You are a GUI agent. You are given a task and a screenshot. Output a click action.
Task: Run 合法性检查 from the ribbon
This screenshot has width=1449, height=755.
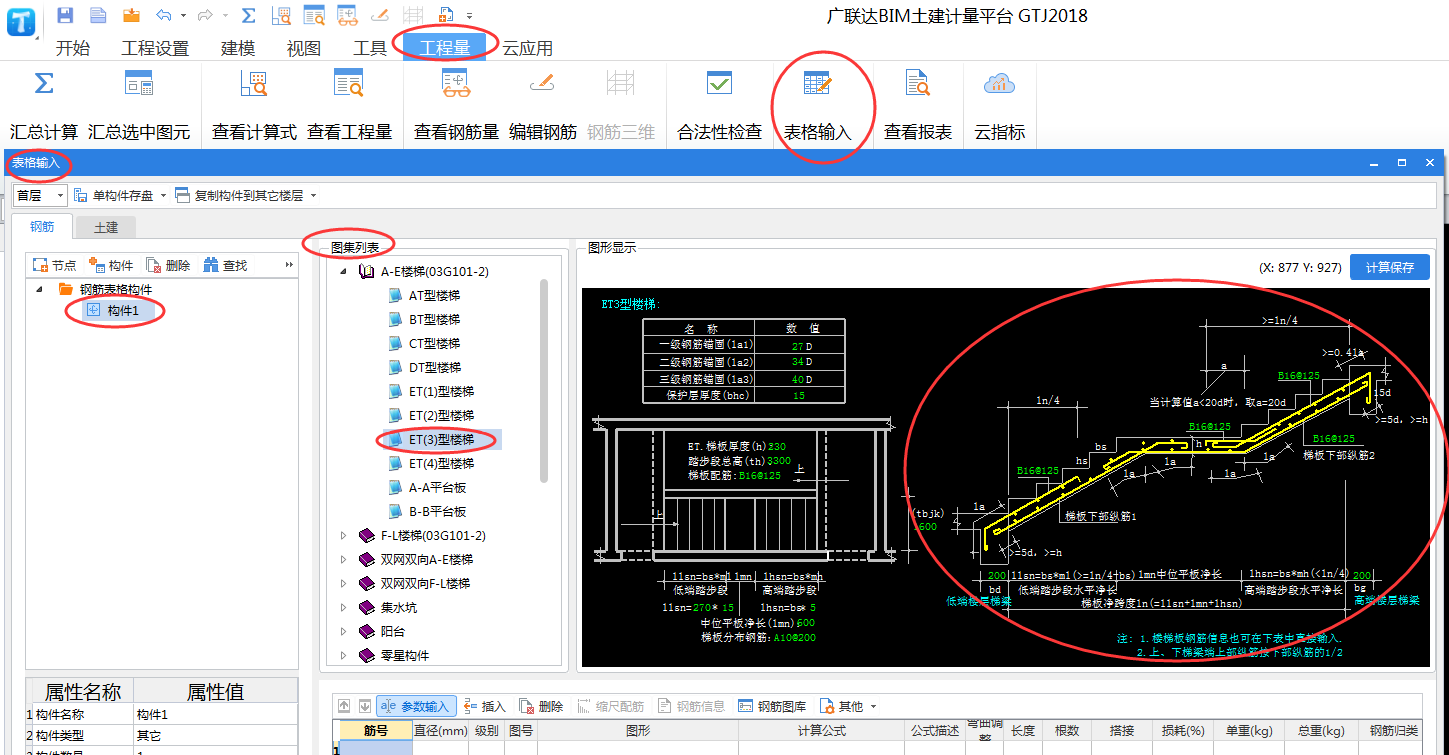[x=720, y=105]
